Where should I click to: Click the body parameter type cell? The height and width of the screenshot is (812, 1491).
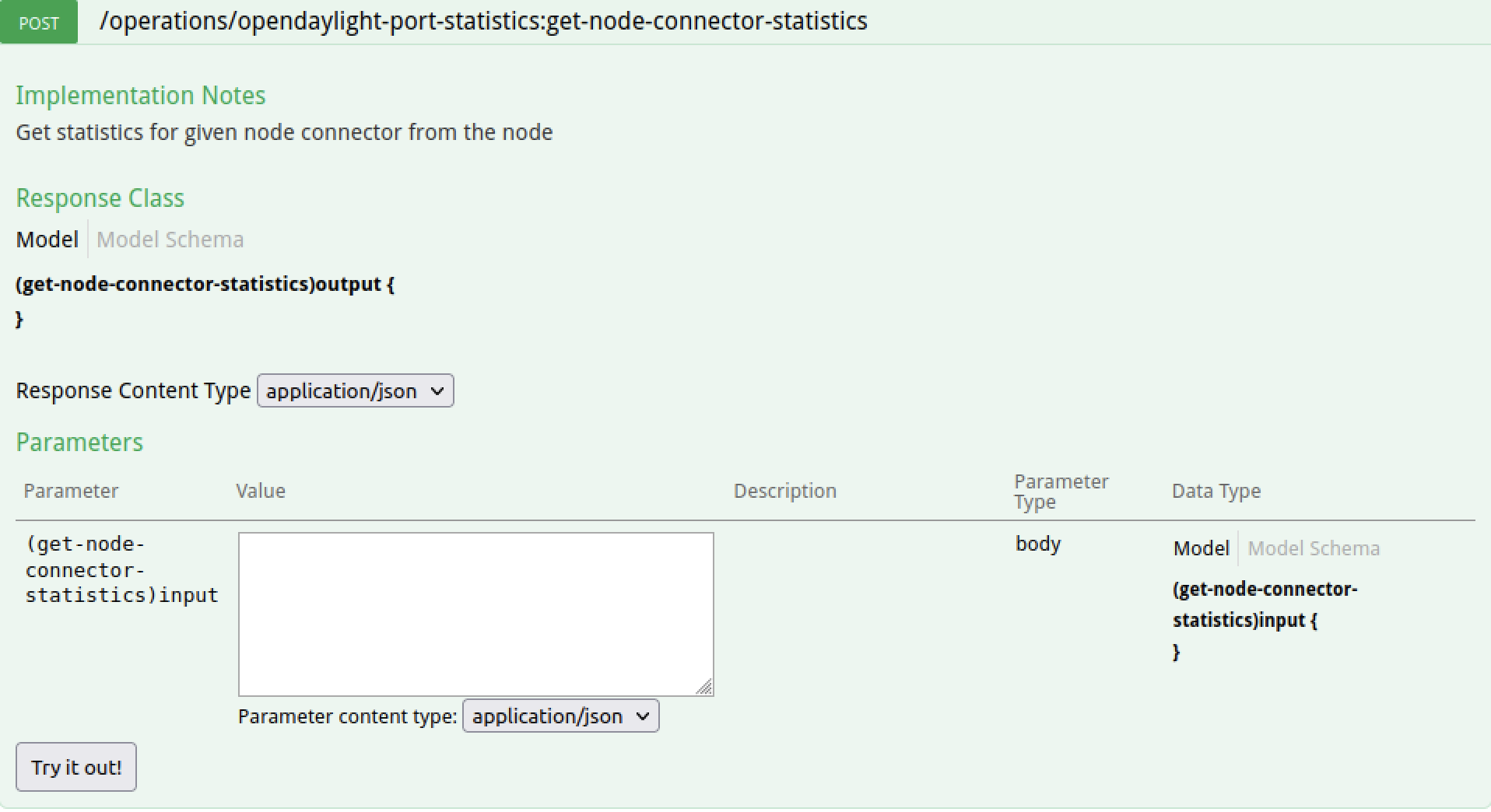(1037, 544)
